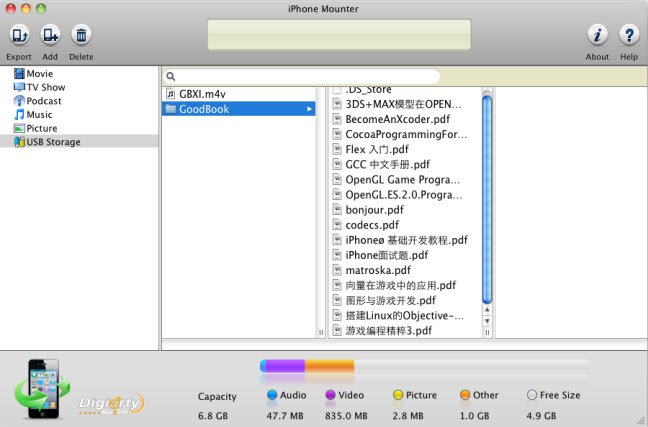The height and width of the screenshot is (427, 648).
Task: Click the purple Video segment of storage bar
Action: point(285,366)
